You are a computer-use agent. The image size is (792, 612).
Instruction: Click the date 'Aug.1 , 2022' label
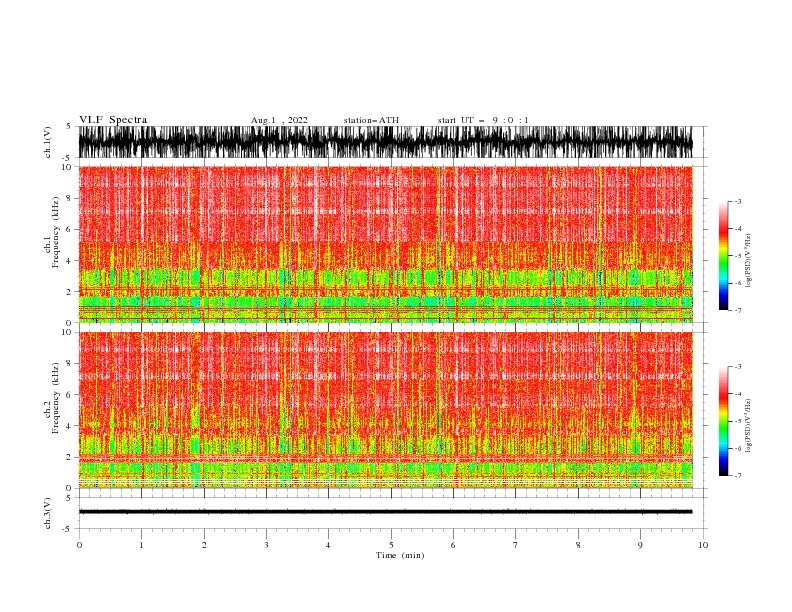click(x=279, y=120)
